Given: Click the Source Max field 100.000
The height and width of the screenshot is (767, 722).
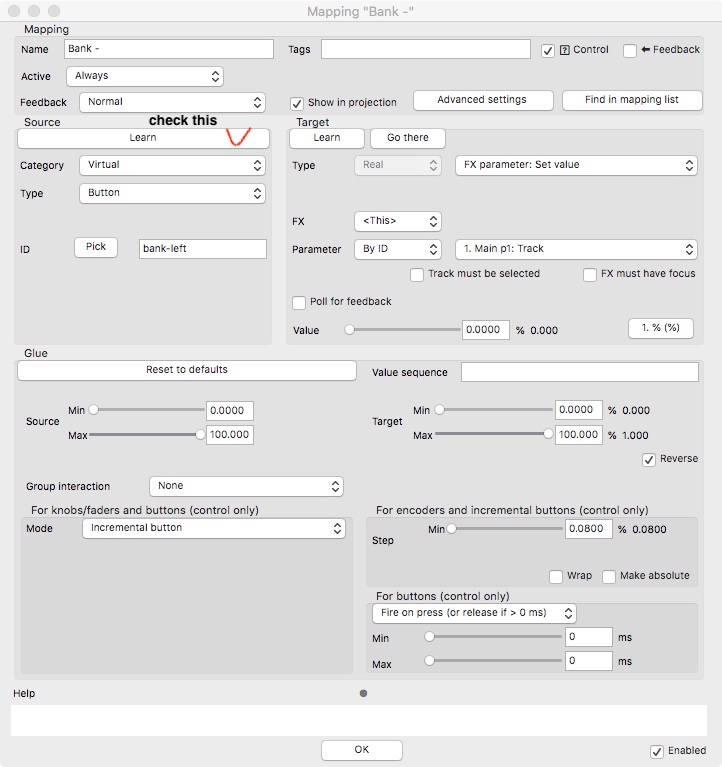Looking at the screenshot, I should [230, 435].
